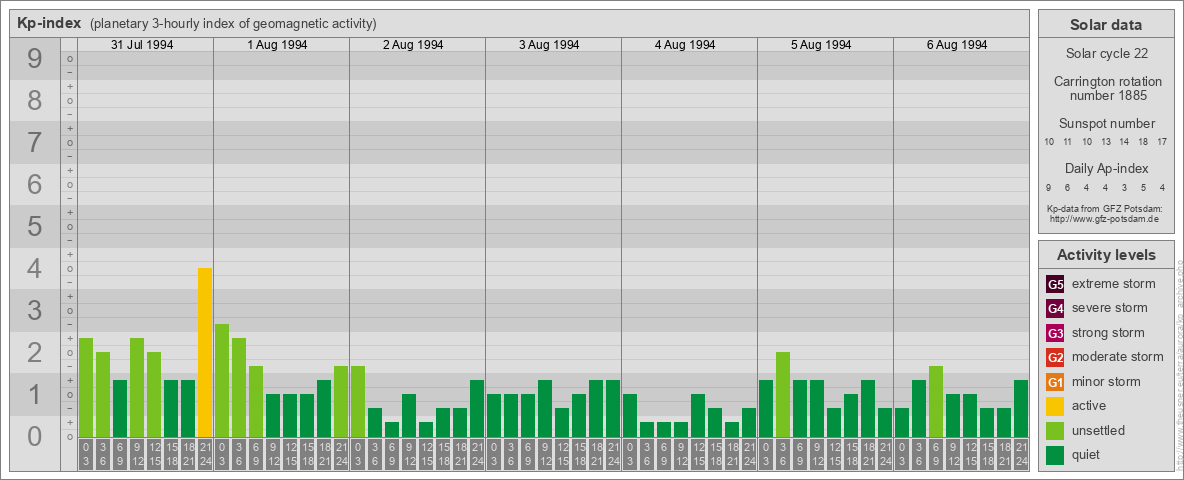
Task: Click sunspot number value 18
Action: coord(1143,142)
